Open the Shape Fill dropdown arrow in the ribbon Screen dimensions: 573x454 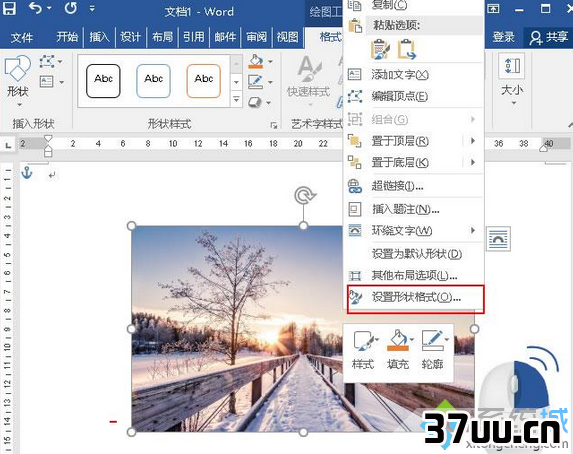271,61
